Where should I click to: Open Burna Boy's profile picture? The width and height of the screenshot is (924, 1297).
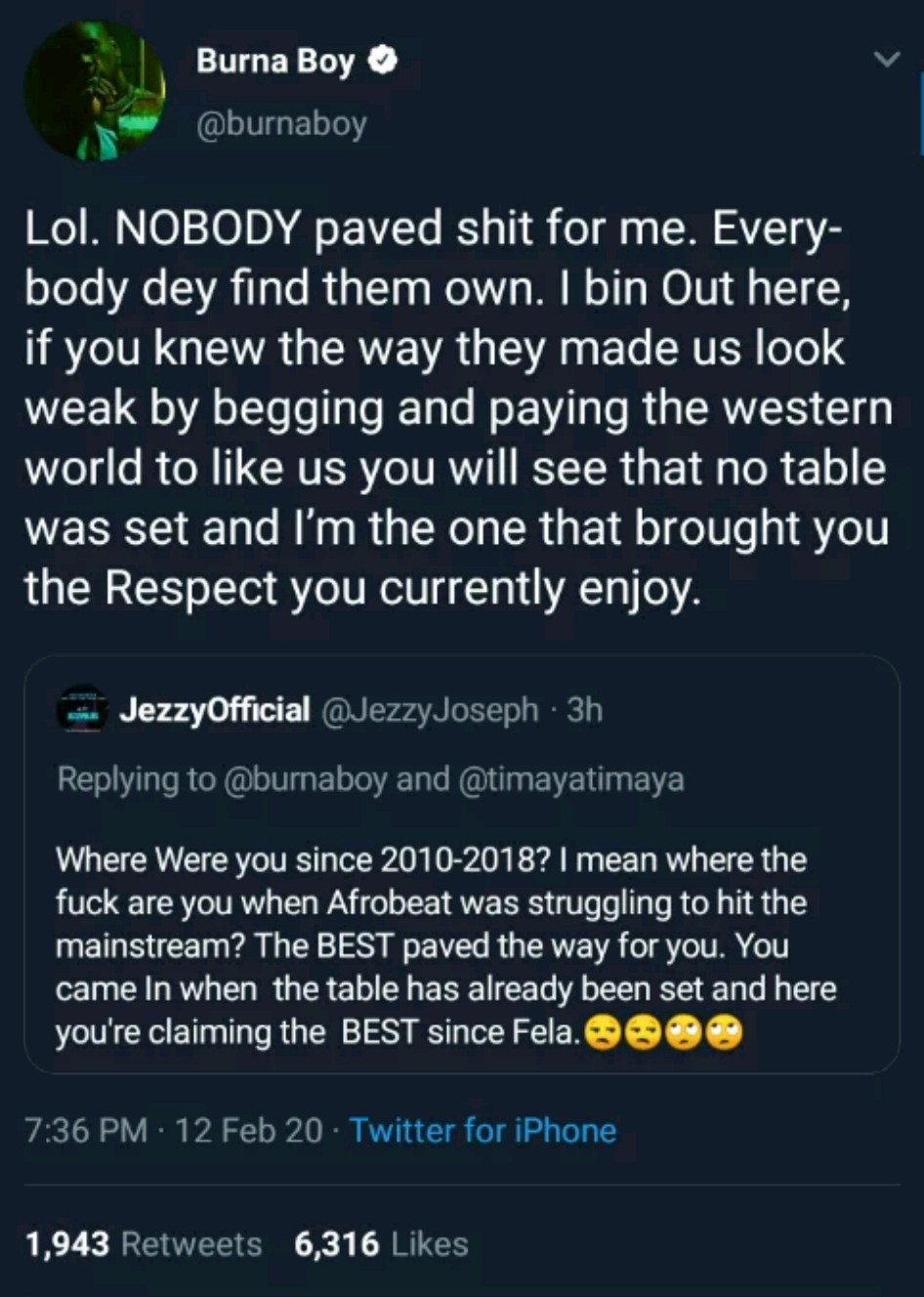point(94,90)
